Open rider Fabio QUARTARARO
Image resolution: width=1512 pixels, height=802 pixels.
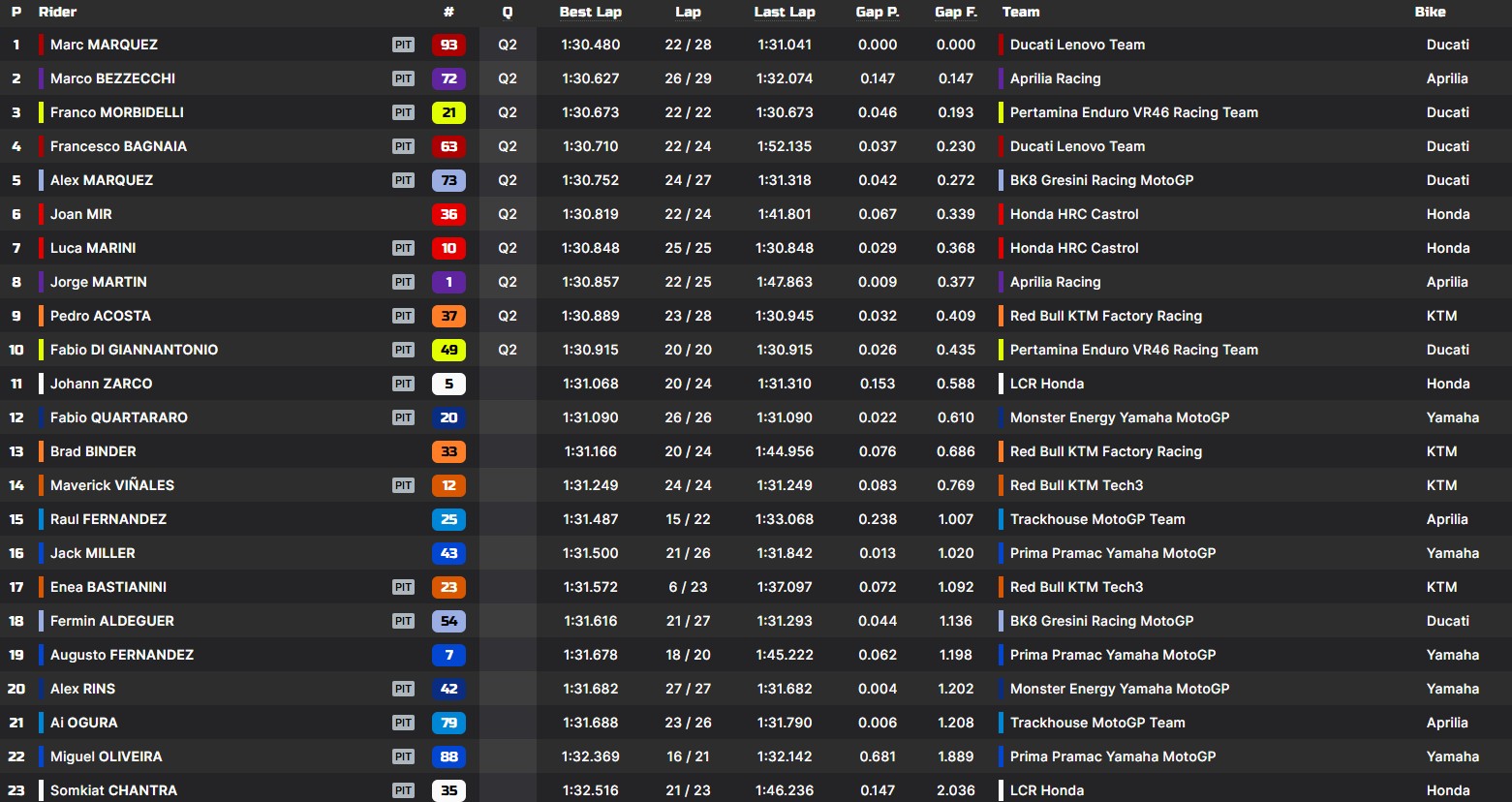tap(119, 417)
